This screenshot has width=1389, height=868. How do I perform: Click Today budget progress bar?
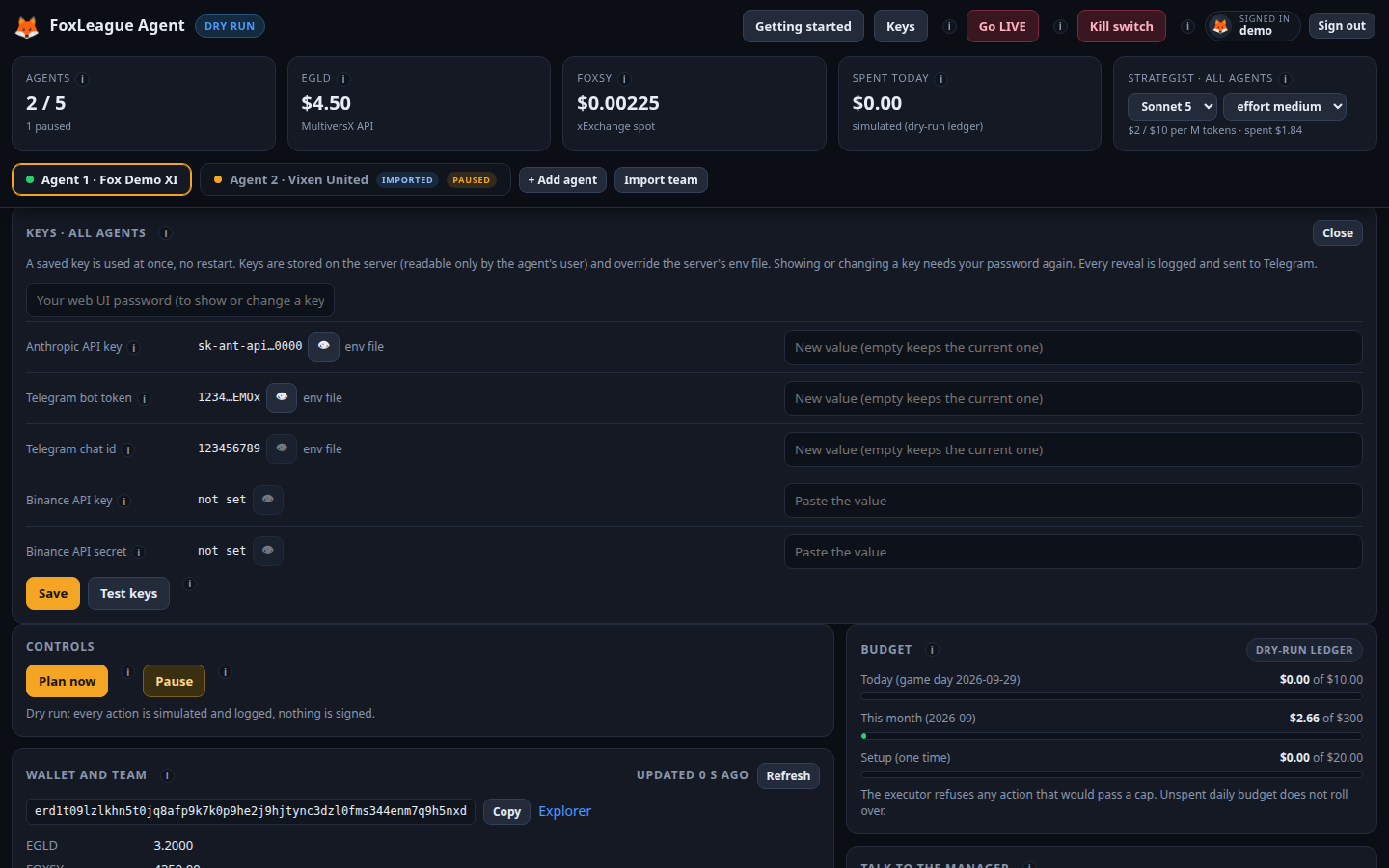pos(1111,696)
